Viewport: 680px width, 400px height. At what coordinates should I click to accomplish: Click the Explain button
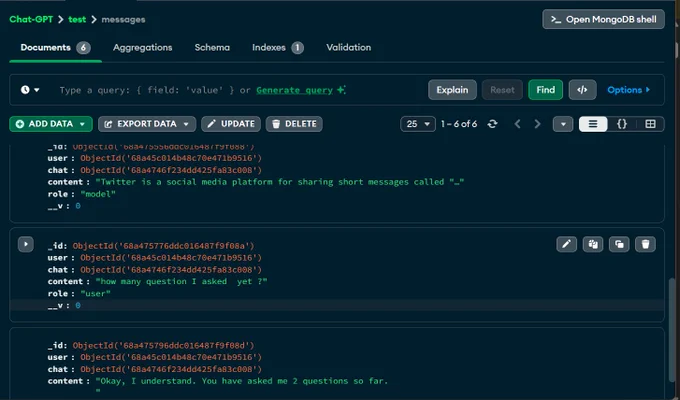click(x=452, y=90)
